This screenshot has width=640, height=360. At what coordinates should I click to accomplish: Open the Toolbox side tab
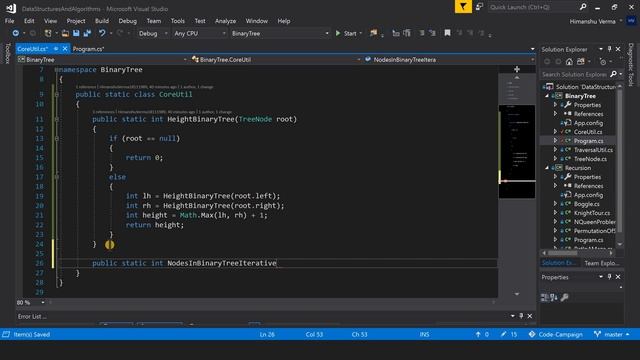click(x=7, y=53)
